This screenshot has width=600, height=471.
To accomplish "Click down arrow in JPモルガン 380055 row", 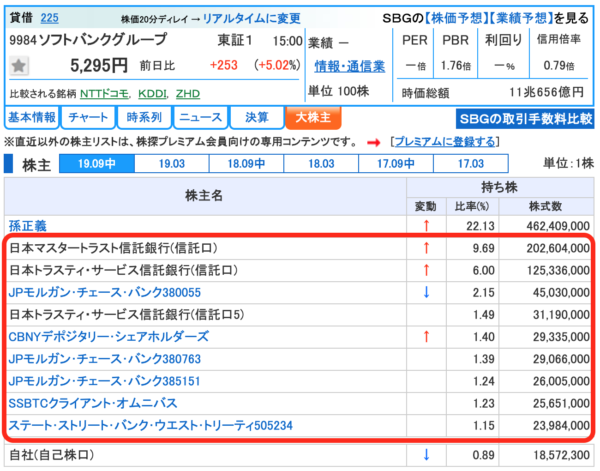I will [426, 292].
